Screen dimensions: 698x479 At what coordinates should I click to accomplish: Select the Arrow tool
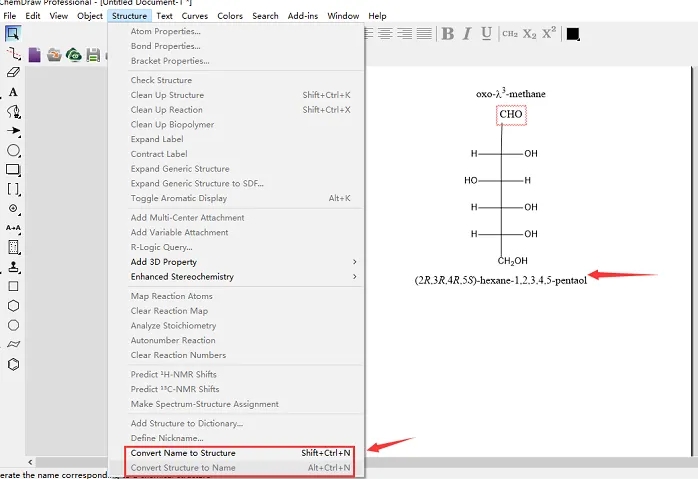click(13, 130)
